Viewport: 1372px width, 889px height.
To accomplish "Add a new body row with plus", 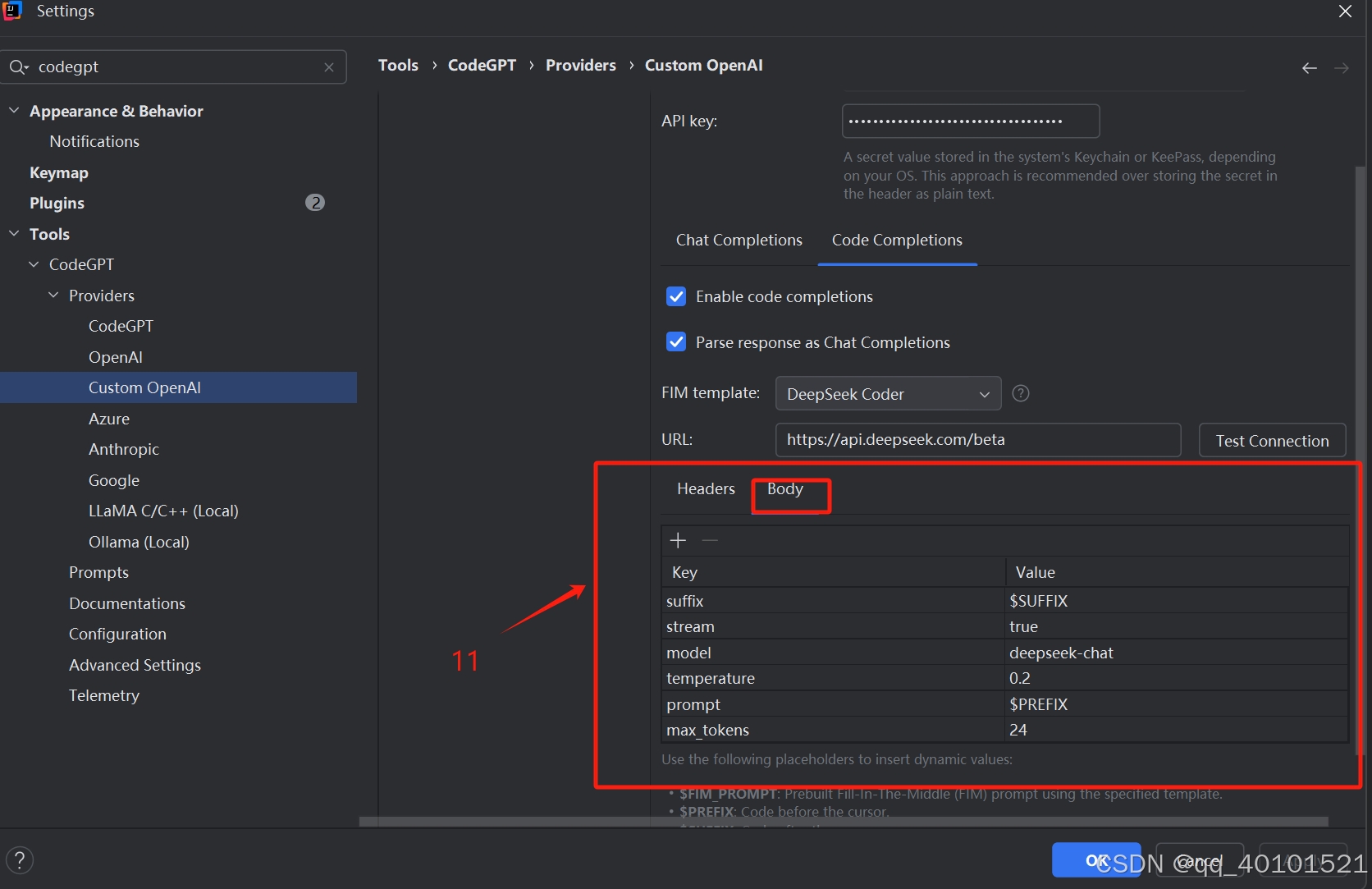I will pos(678,540).
